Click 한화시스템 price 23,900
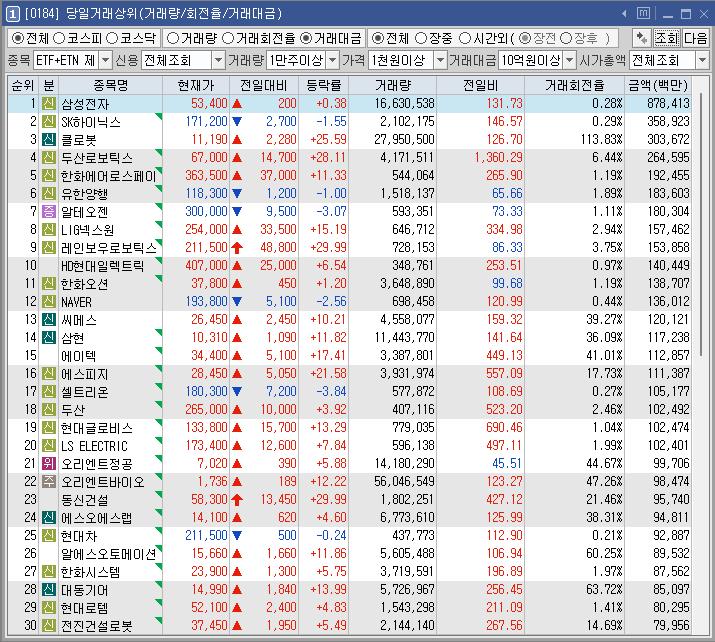 pyautogui.click(x=209, y=572)
